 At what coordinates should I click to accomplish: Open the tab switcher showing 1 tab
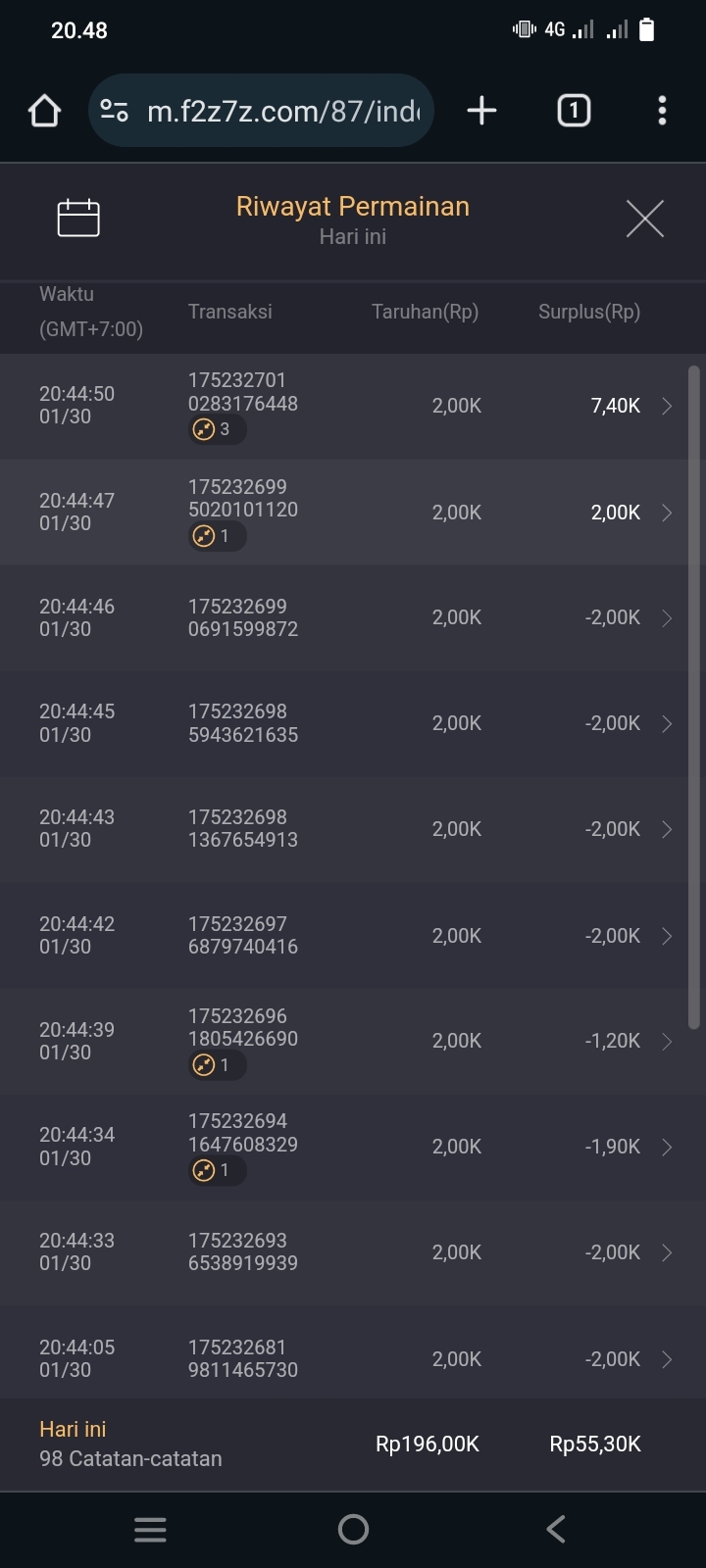574,111
